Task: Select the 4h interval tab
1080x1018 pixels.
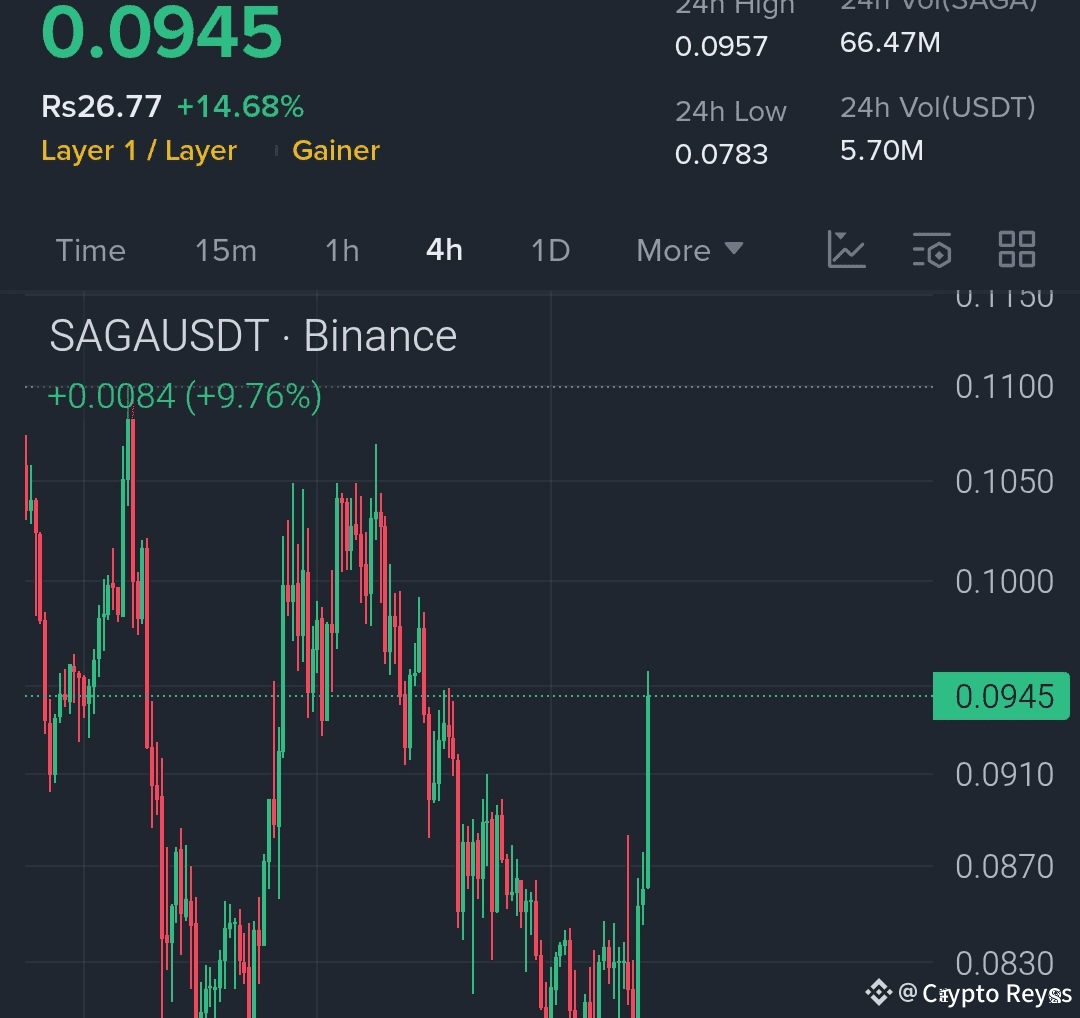Action: [444, 250]
